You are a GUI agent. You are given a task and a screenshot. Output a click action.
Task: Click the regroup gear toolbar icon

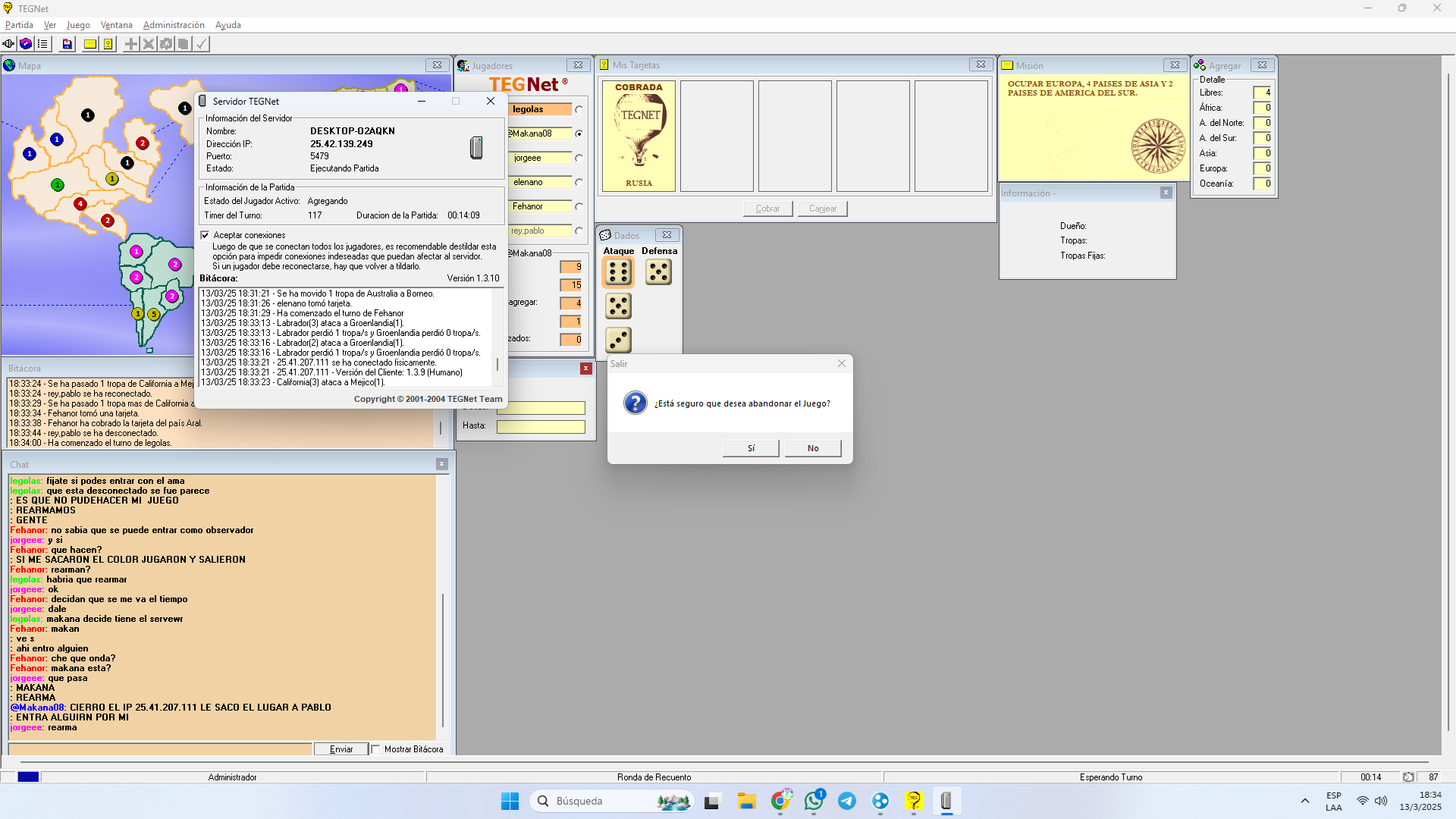166,44
